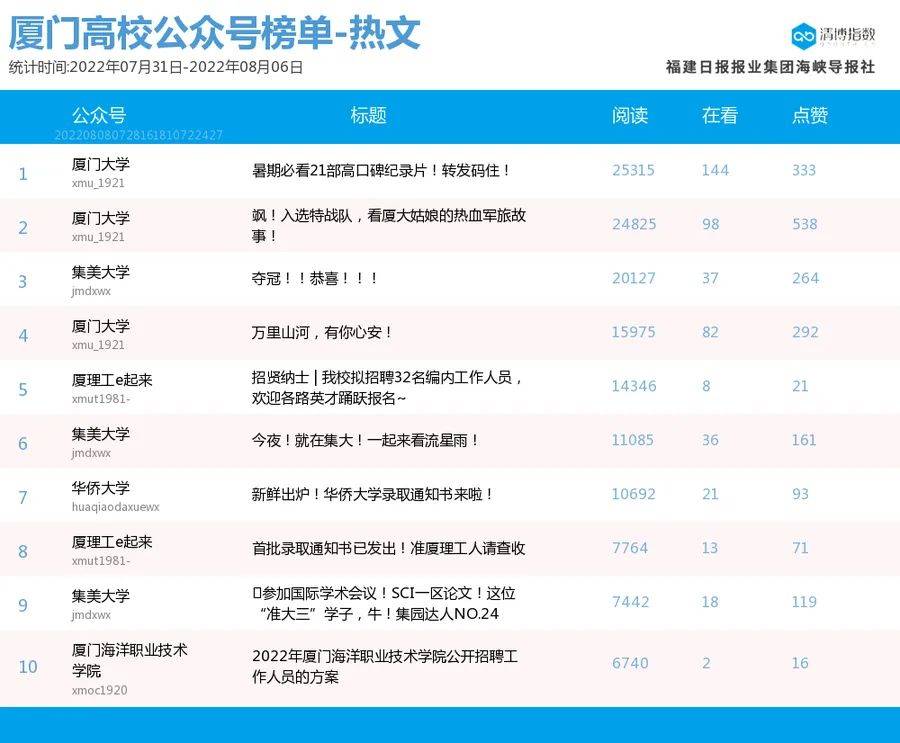
Task: Select the read count 7442
Action: (630, 602)
